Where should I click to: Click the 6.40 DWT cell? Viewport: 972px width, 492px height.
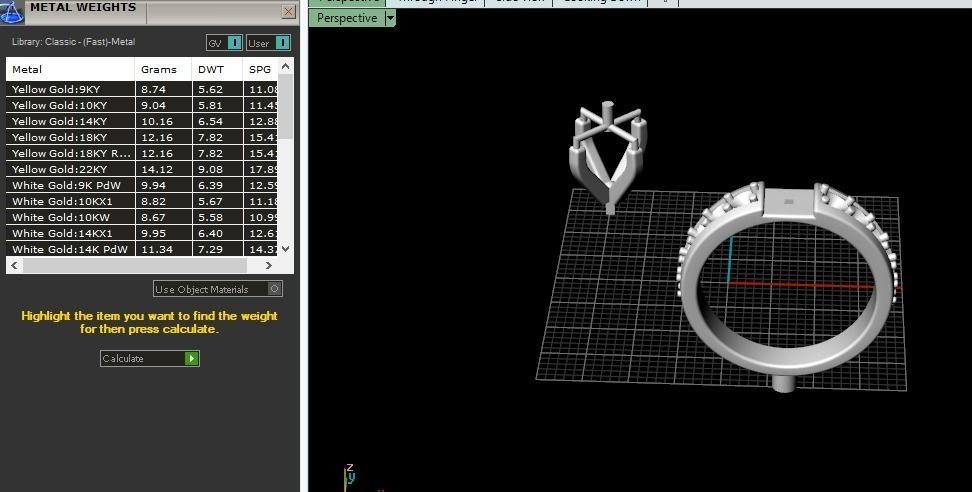[x=217, y=234]
